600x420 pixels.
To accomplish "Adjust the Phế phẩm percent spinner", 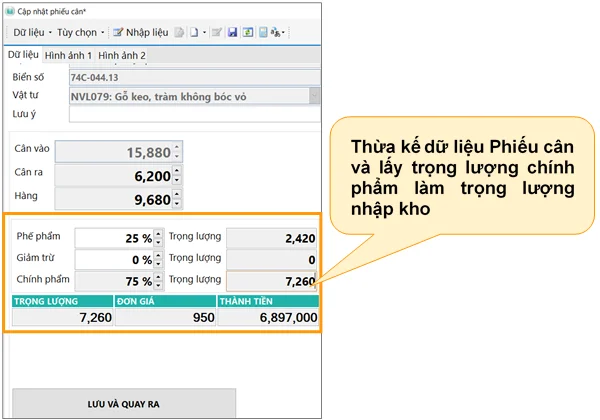I will pyautogui.click(x=159, y=238).
